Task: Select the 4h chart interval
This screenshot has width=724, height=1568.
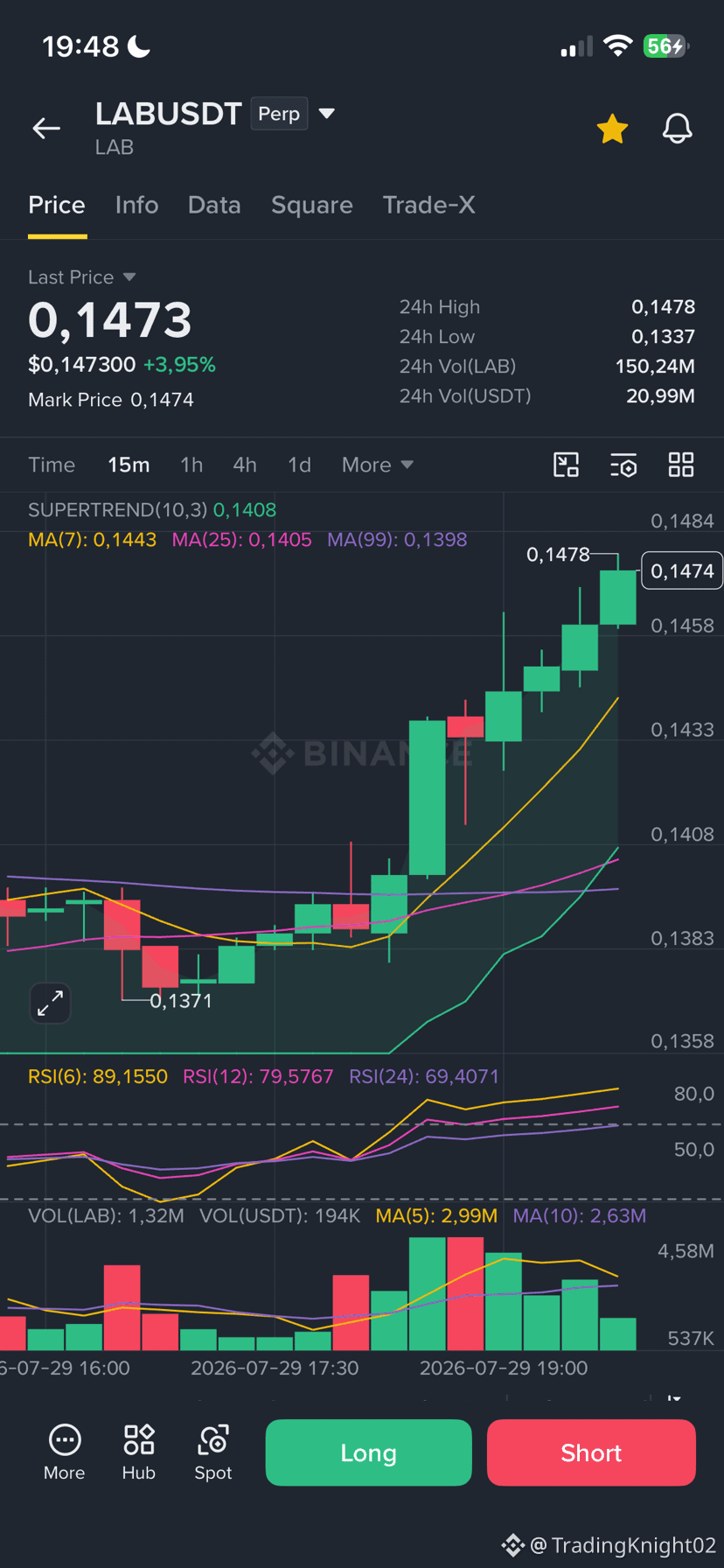Action: point(245,465)
